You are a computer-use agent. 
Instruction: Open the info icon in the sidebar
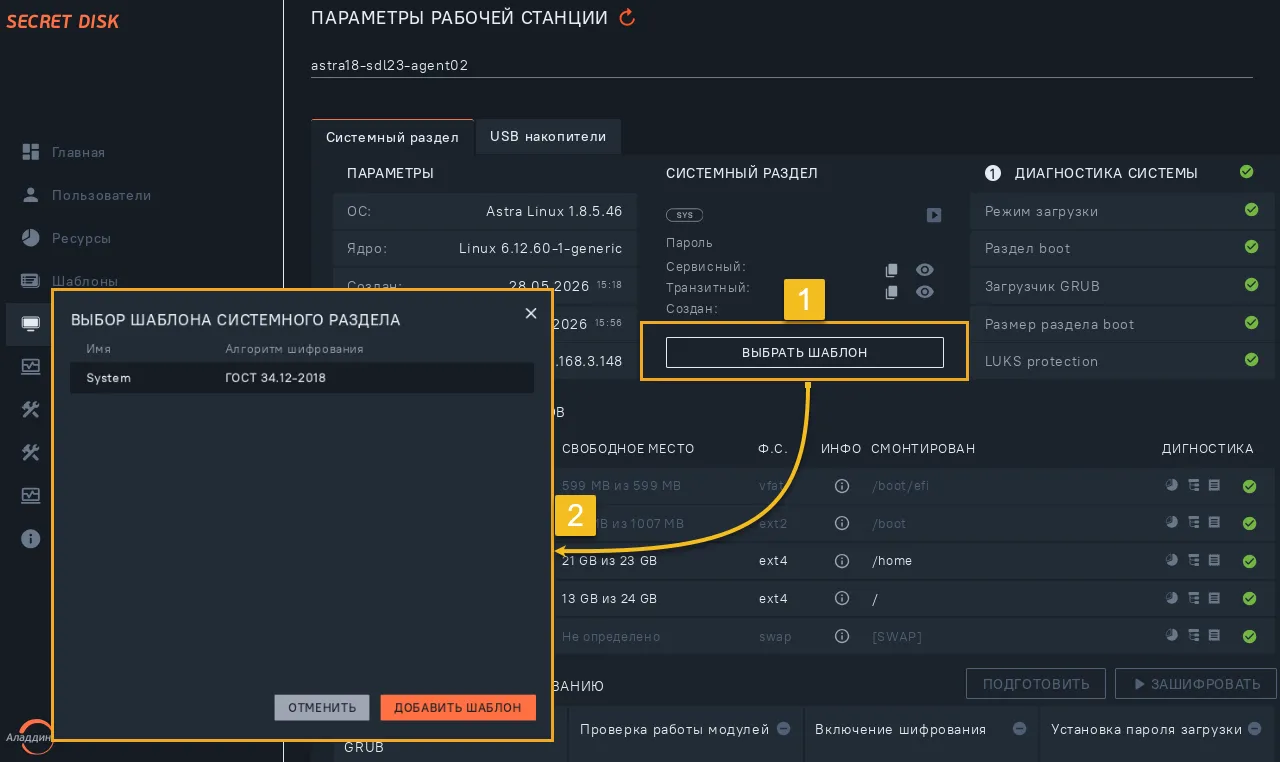click(x=30, y=539)
